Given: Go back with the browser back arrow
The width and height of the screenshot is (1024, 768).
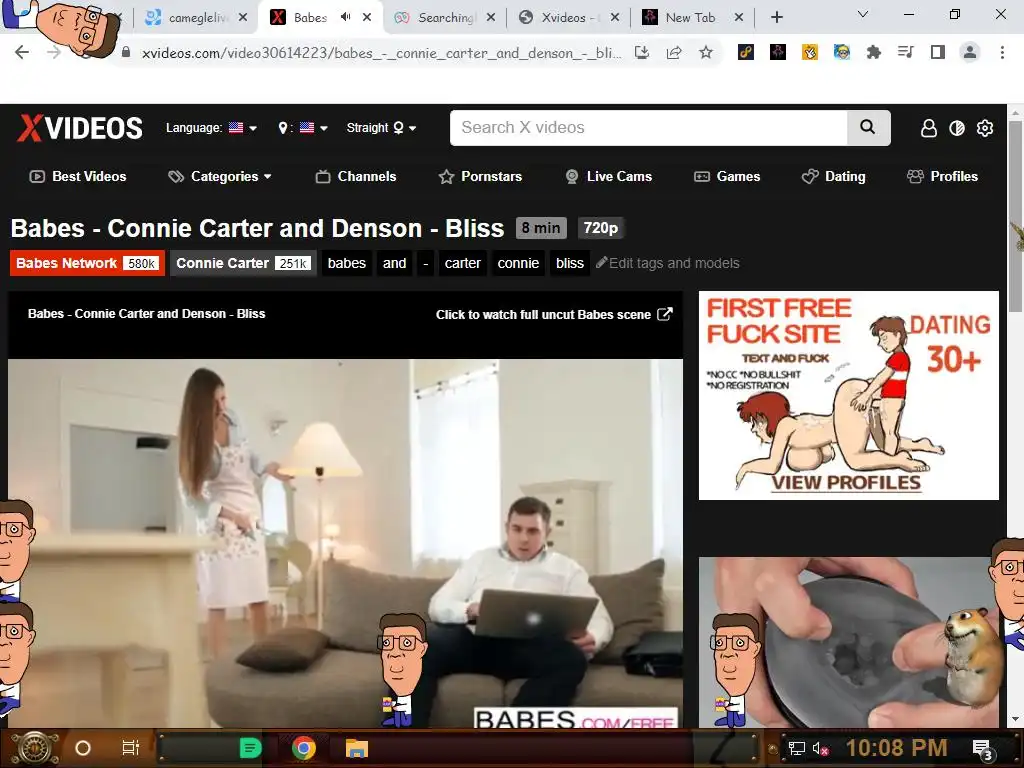Looking at the screenshot, I should point(22,52).
